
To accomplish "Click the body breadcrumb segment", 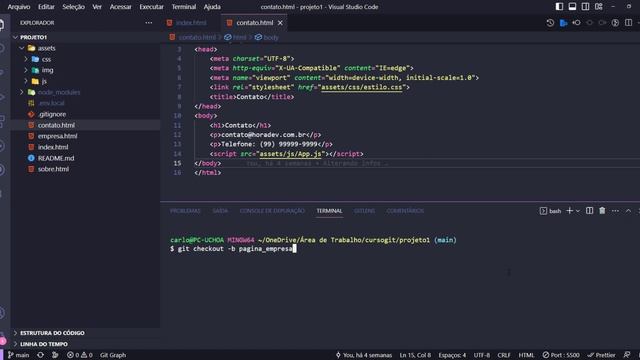I will [x=271, y=37].
